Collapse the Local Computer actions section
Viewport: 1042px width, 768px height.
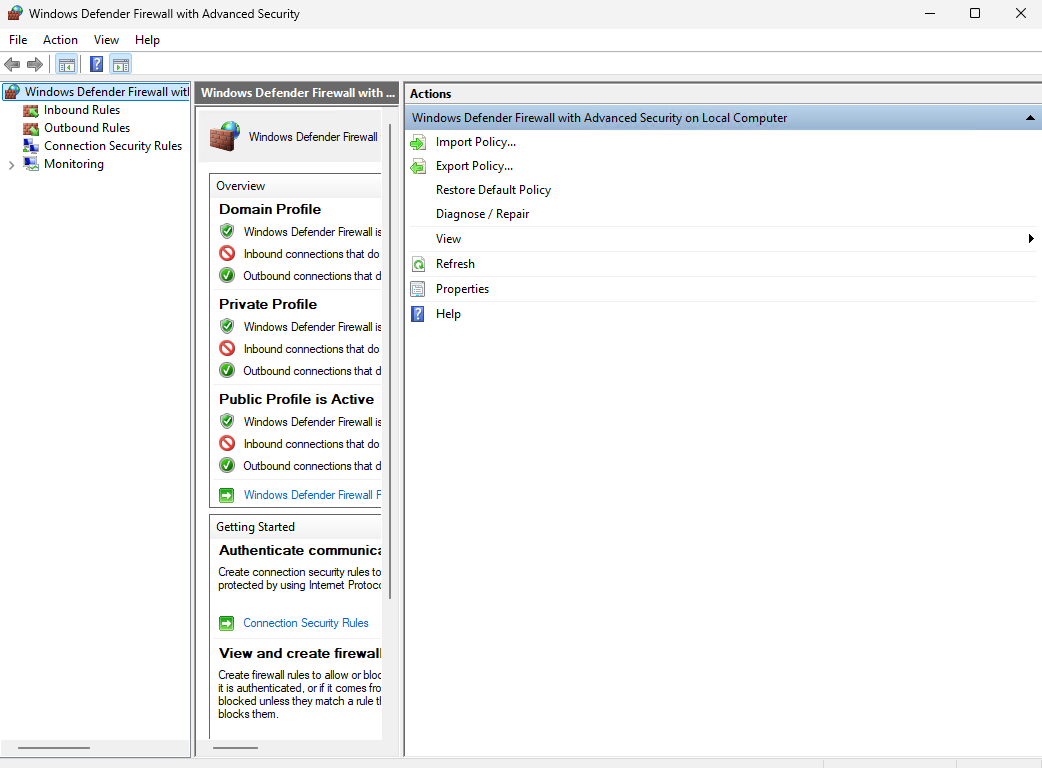(x=1030, y=118)
